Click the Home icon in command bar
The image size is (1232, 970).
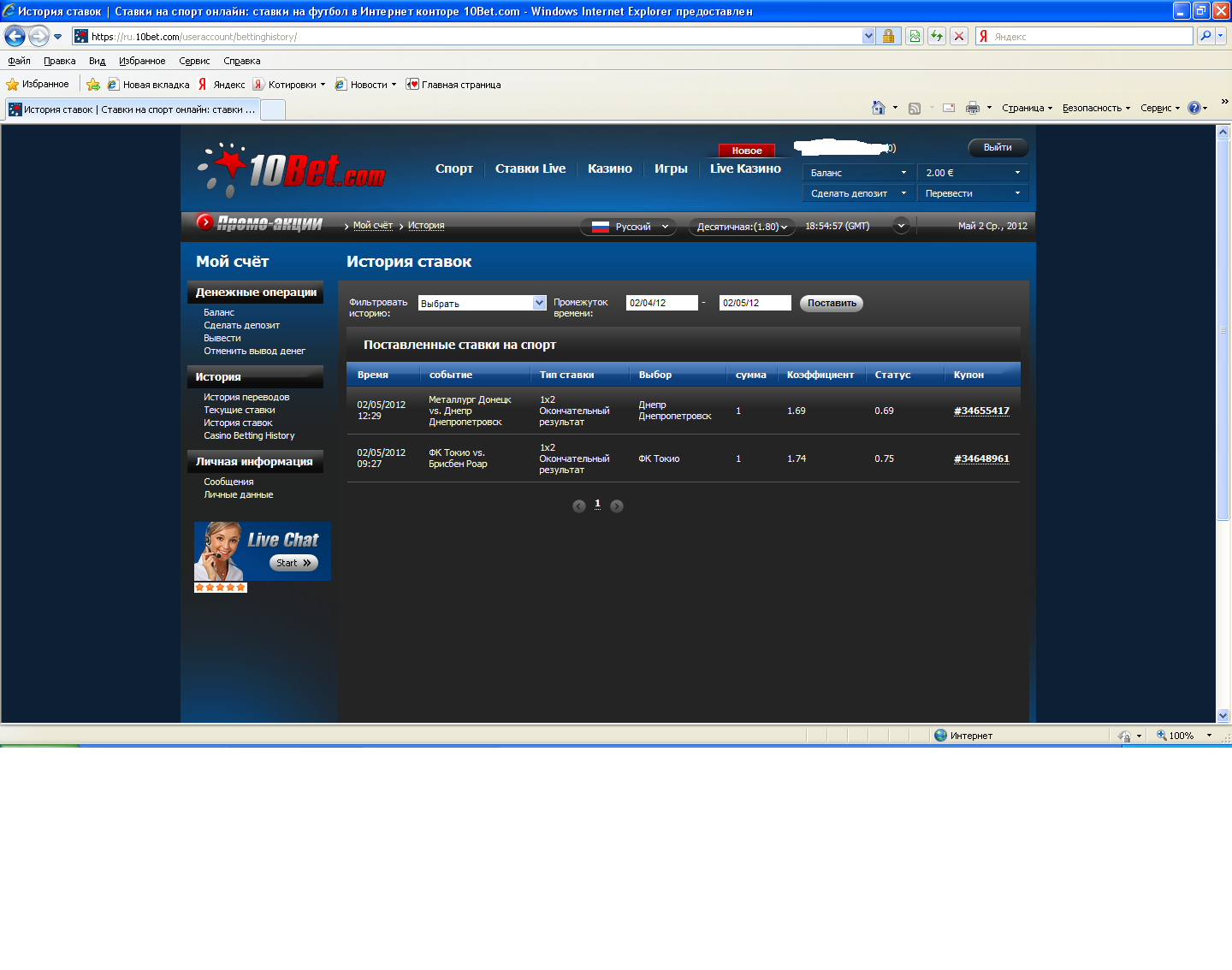878,108
